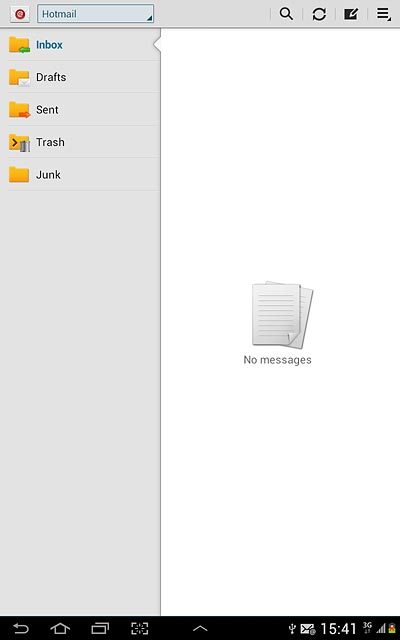Go to the Android home screen
Viewport: 400px width, 640px height.
coord(60,628)
